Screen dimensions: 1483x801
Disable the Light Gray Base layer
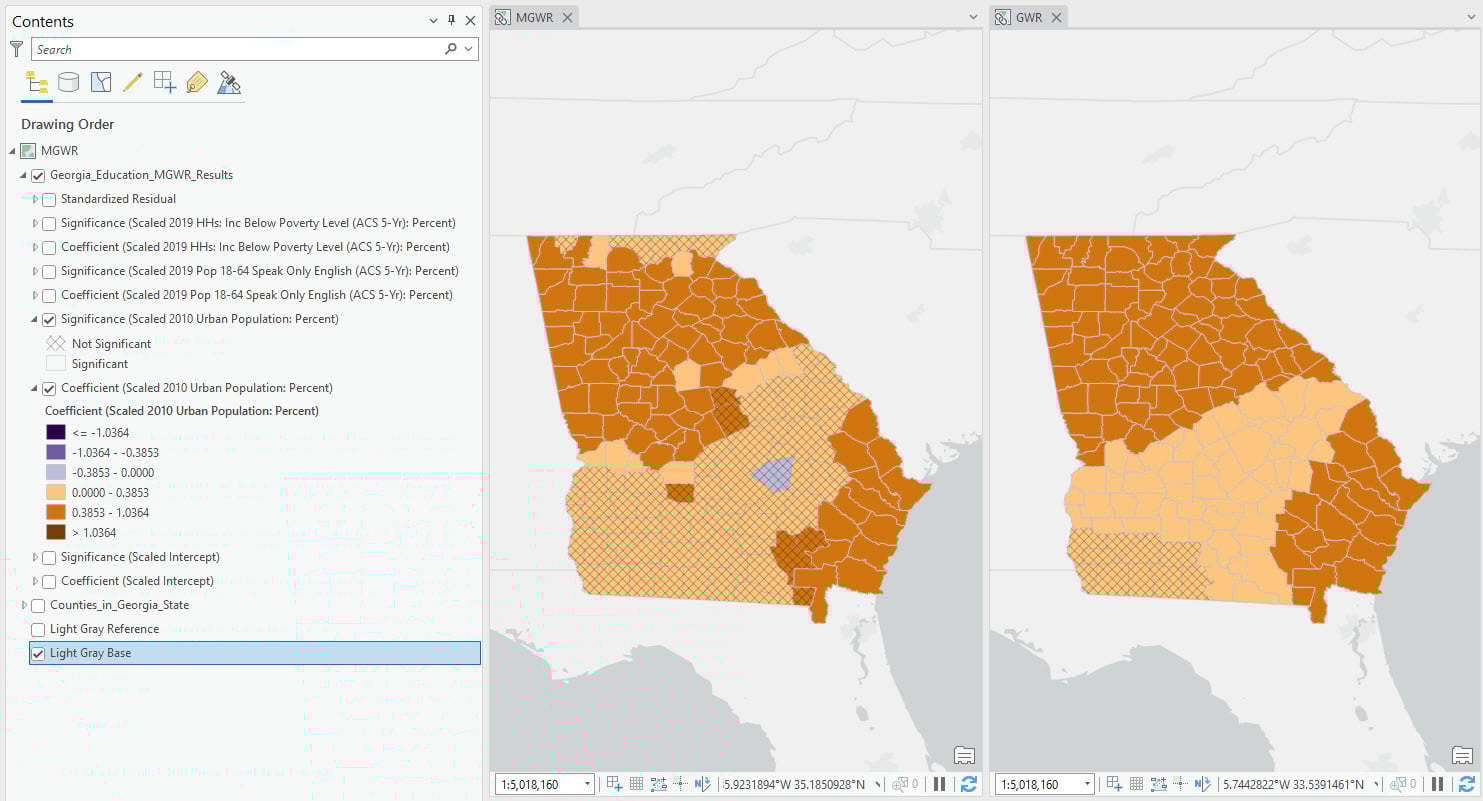38,653
